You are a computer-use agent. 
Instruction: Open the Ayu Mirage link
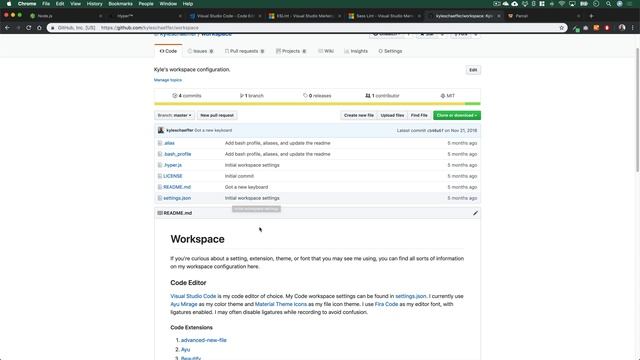[184, 304]
